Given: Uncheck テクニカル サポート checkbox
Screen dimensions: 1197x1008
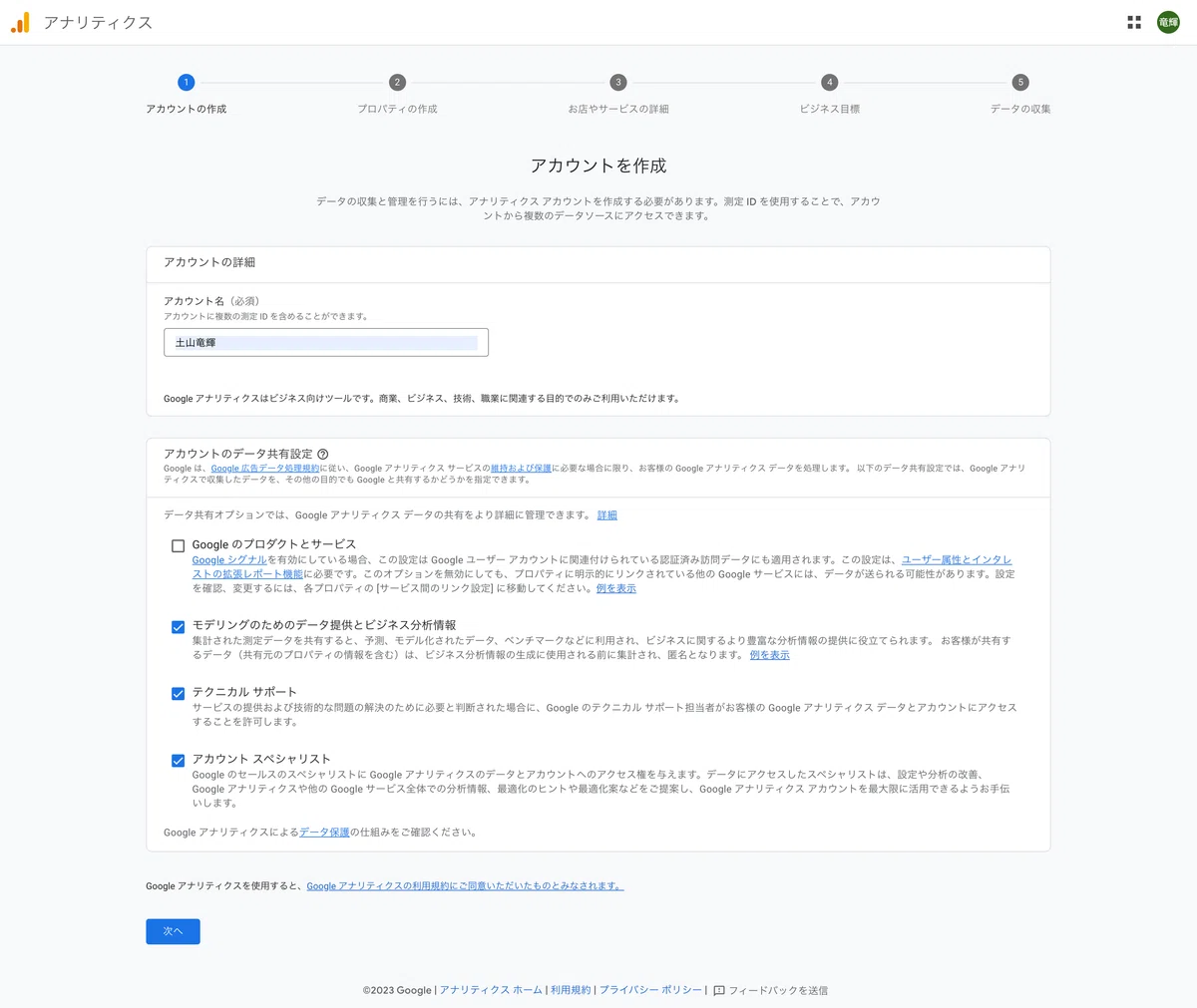Looking at the screenshot, I should click(179, 694).
